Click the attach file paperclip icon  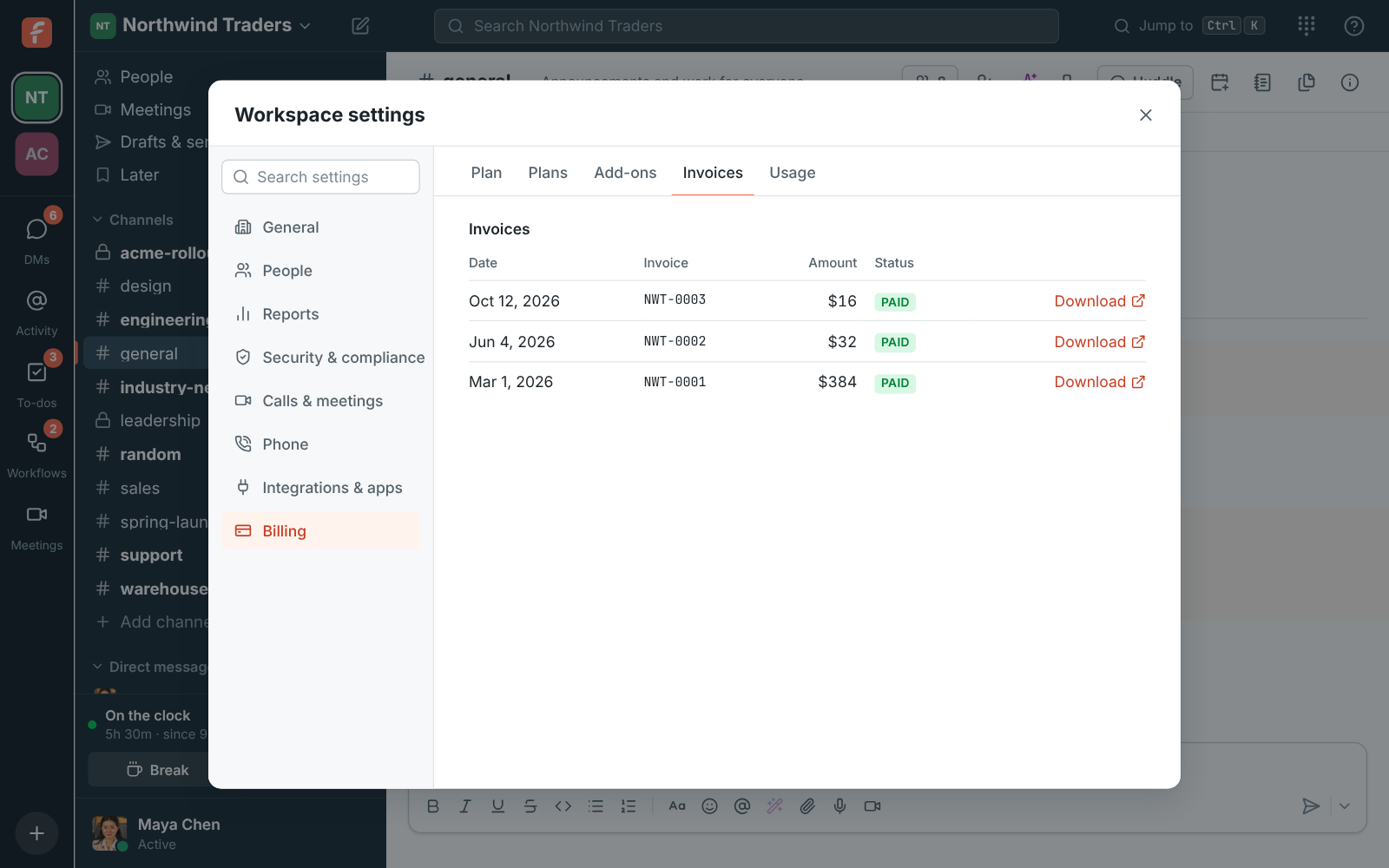click(x=807, y=806)
